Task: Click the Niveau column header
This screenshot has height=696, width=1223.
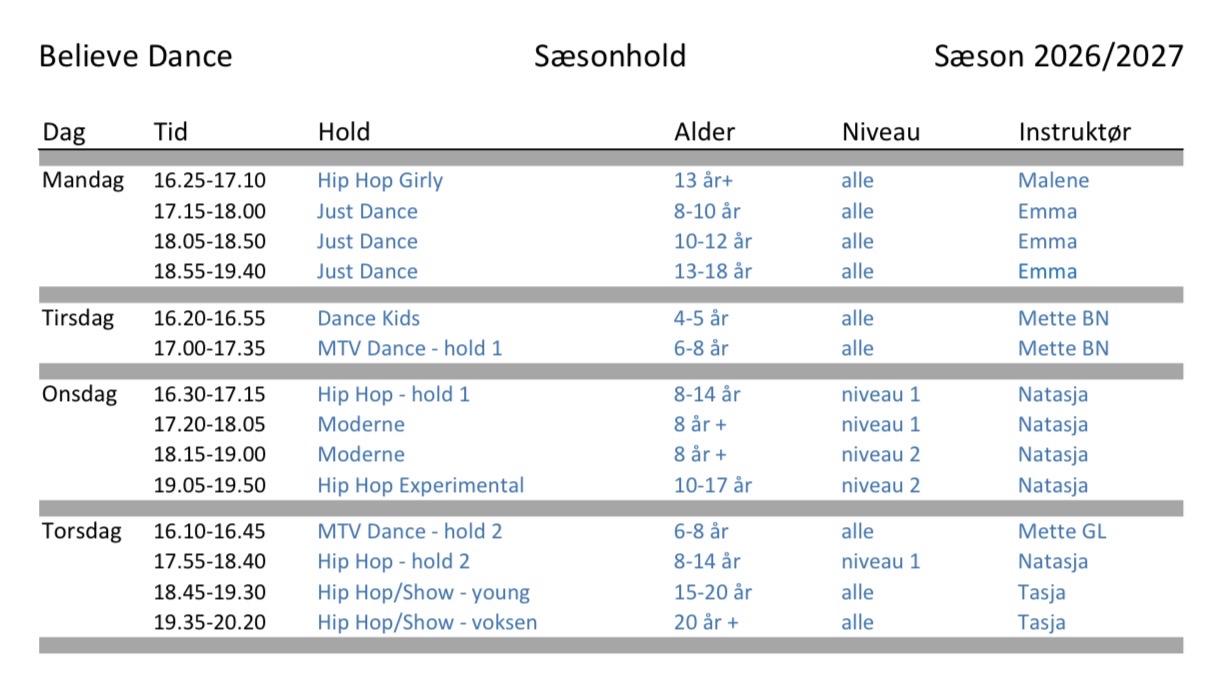Action: pos(880,132)
